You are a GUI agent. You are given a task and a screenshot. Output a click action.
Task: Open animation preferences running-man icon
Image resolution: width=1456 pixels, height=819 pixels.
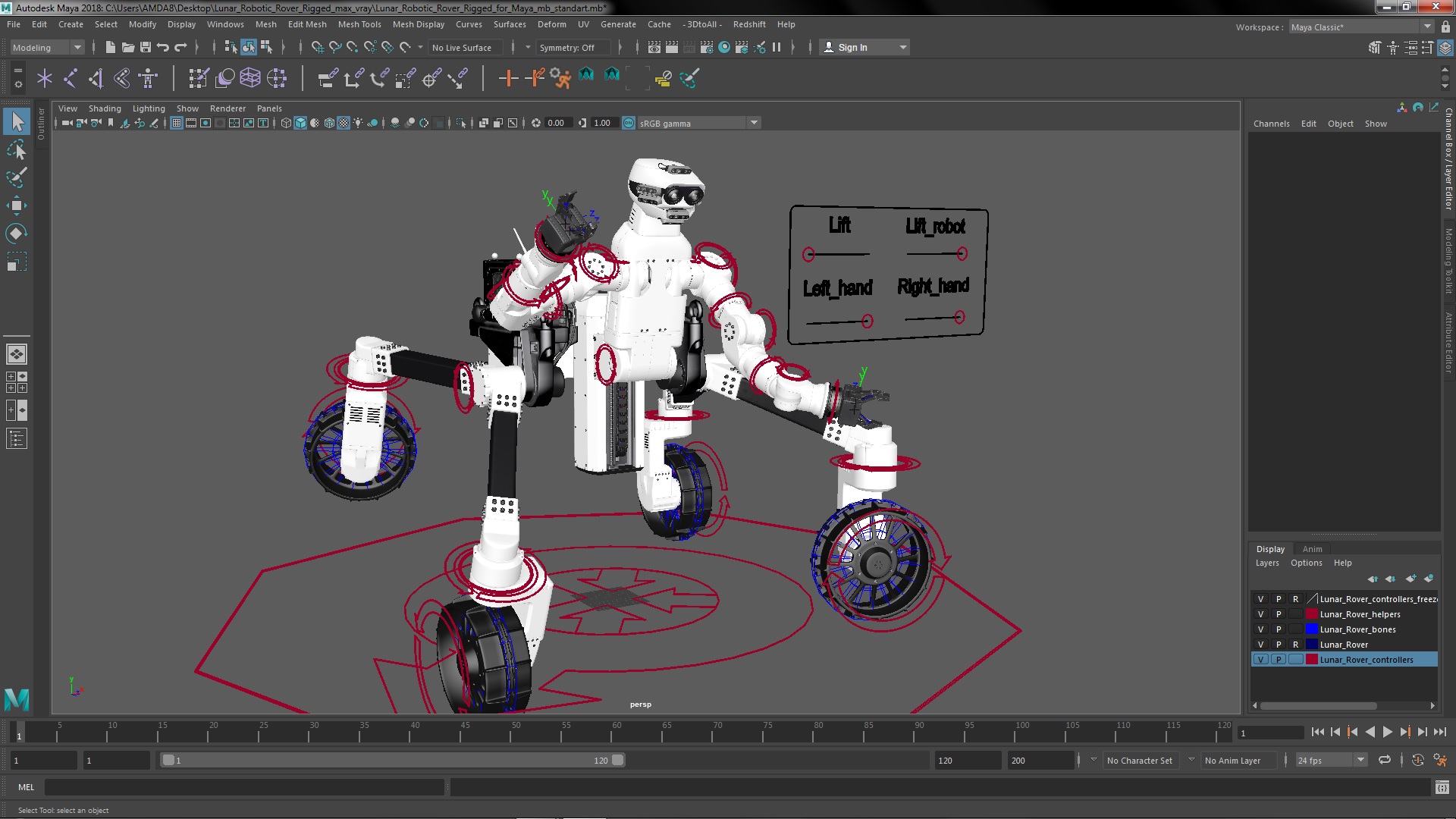click(x=1440, y=760)
